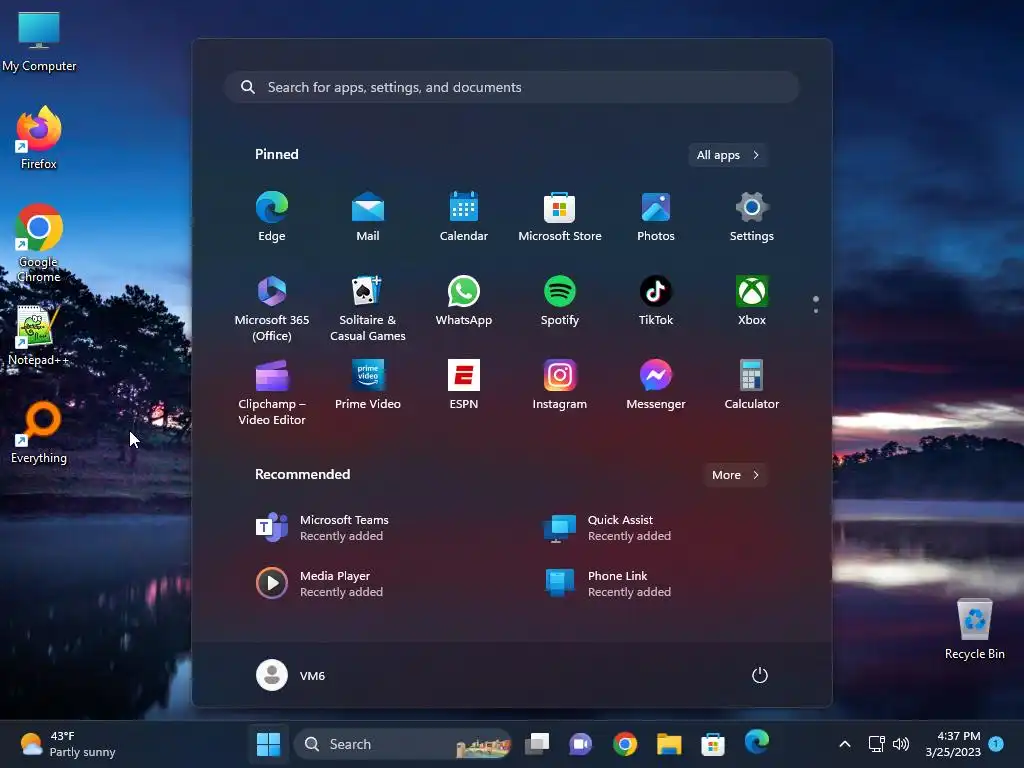The height and width of the screenshot is (768, 1024).
Task: Open the network status tray icon
Action: 876,744
